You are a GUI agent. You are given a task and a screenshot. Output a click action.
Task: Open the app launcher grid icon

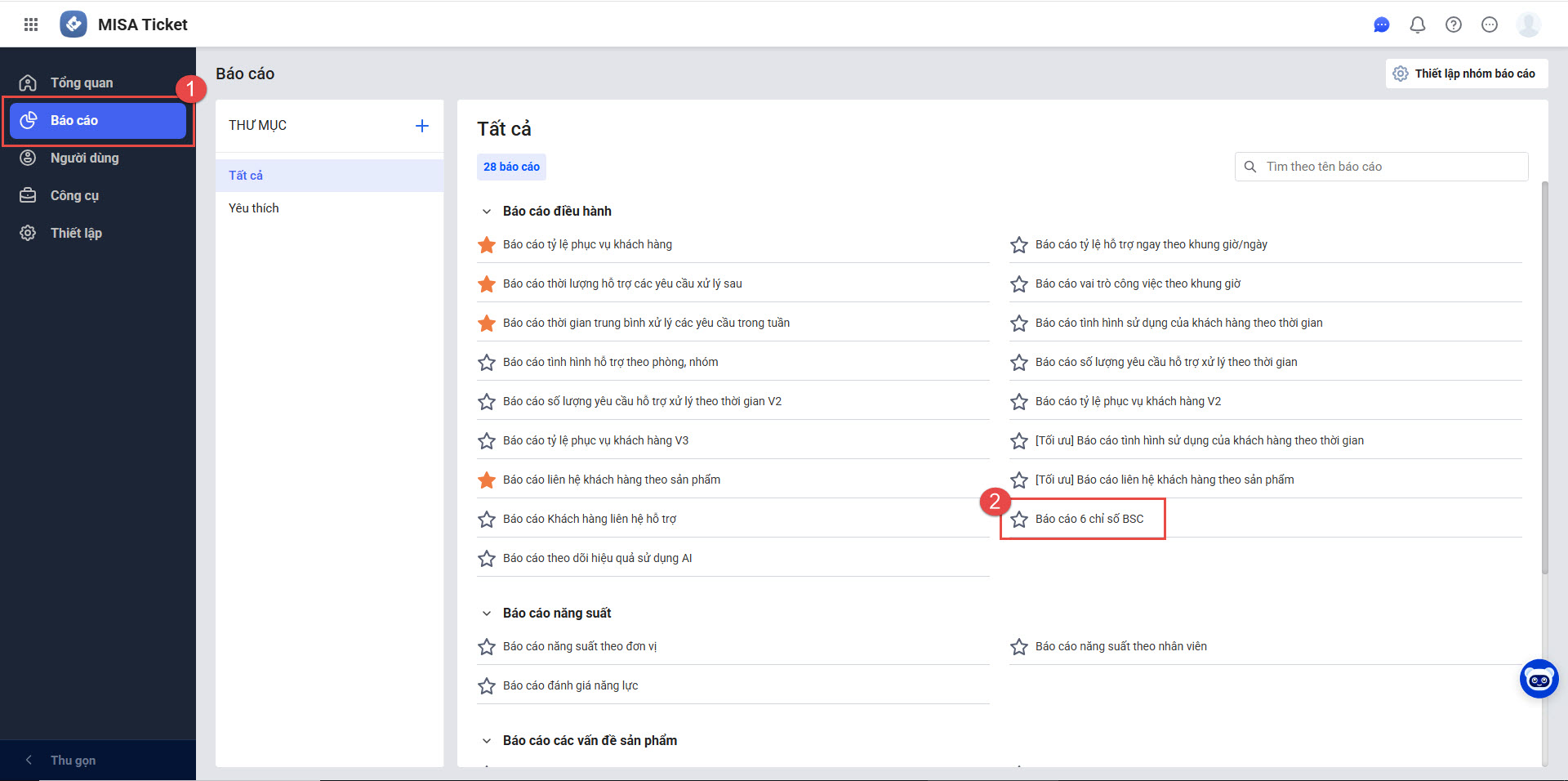pos(31,25)
